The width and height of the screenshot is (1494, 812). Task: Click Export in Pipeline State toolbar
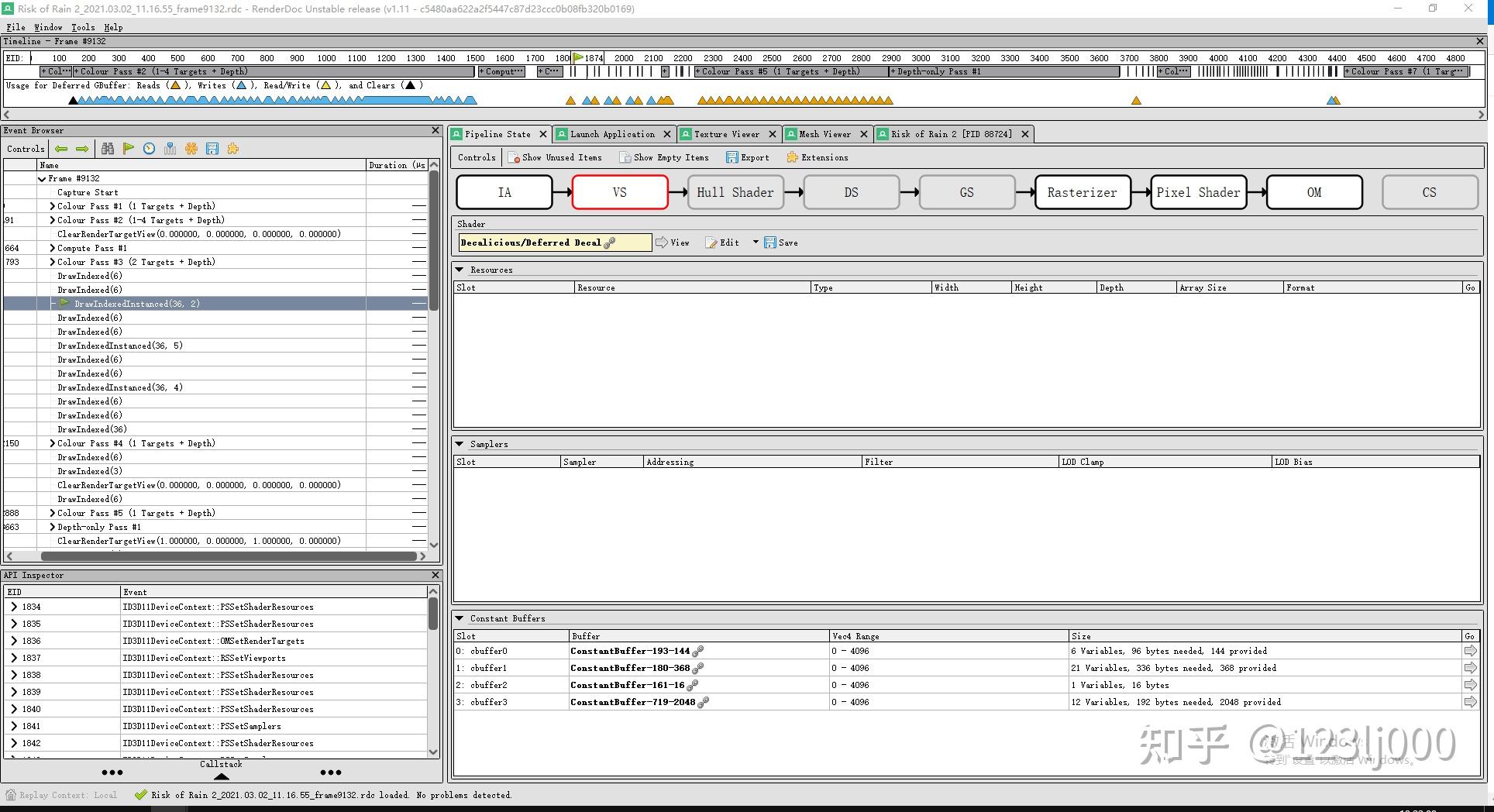tap(748, 157)
